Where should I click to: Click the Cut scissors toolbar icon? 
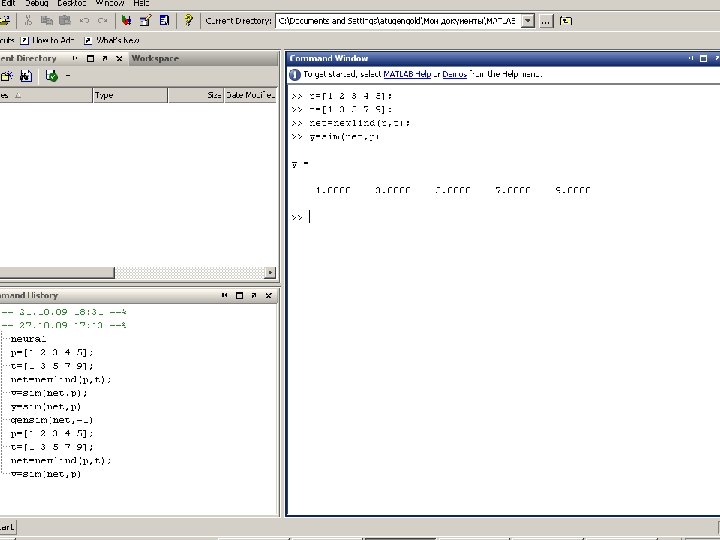pyautogui.click(x=28, y=21)
